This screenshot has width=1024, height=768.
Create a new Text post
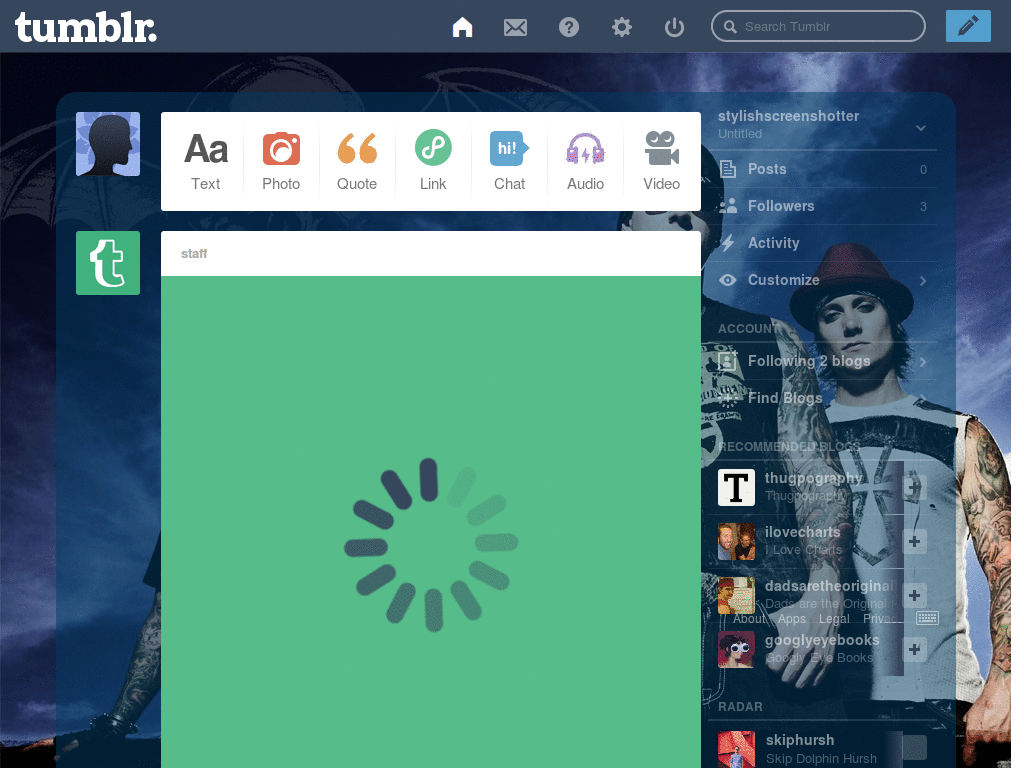[206, 161]
